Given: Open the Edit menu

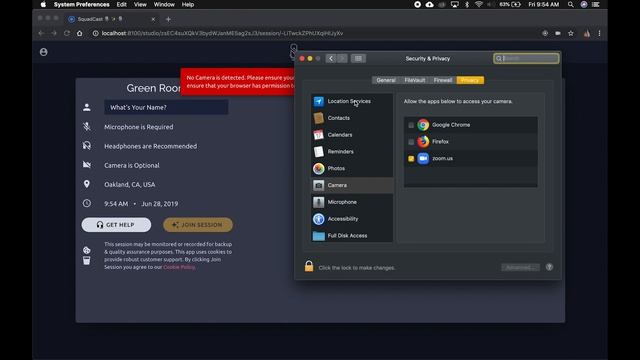Looking at the screenshot, I should 122,4.
